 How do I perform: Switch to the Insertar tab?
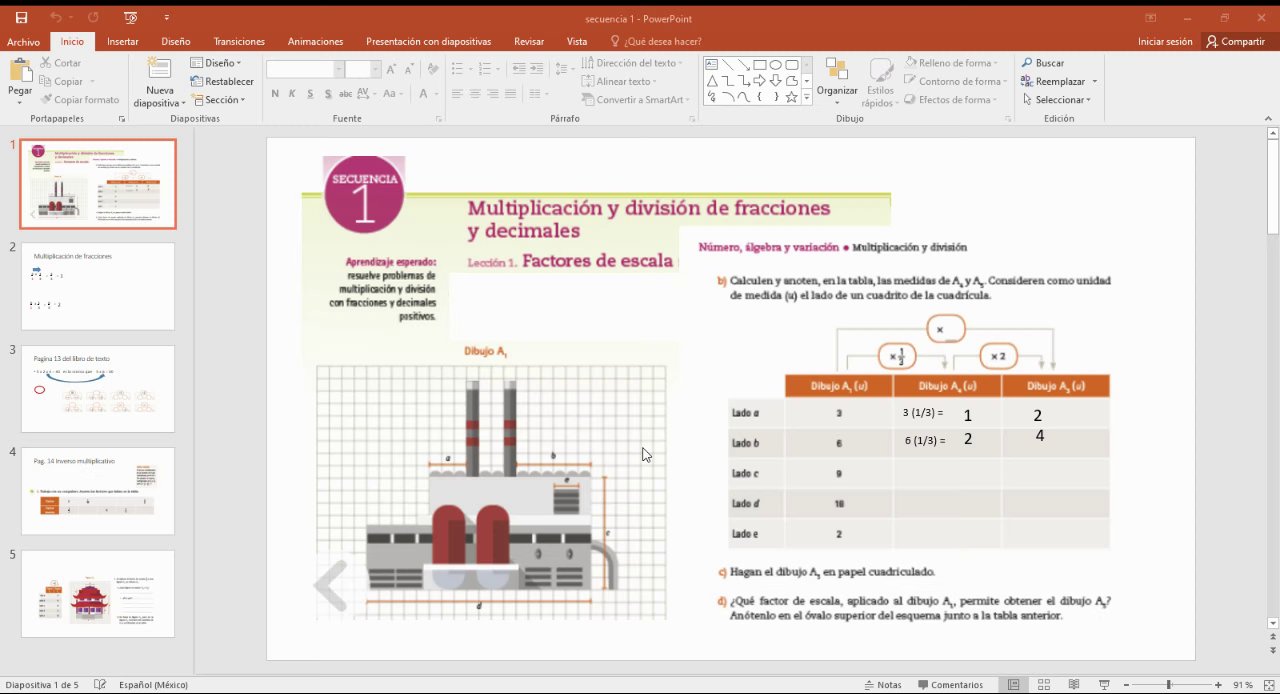[123, 42]
